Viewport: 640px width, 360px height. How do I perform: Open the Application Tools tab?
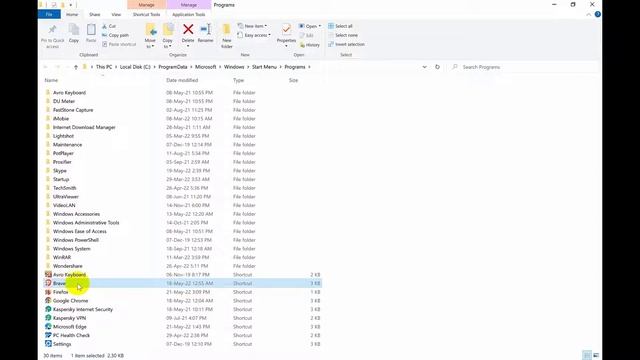[189, 14]
